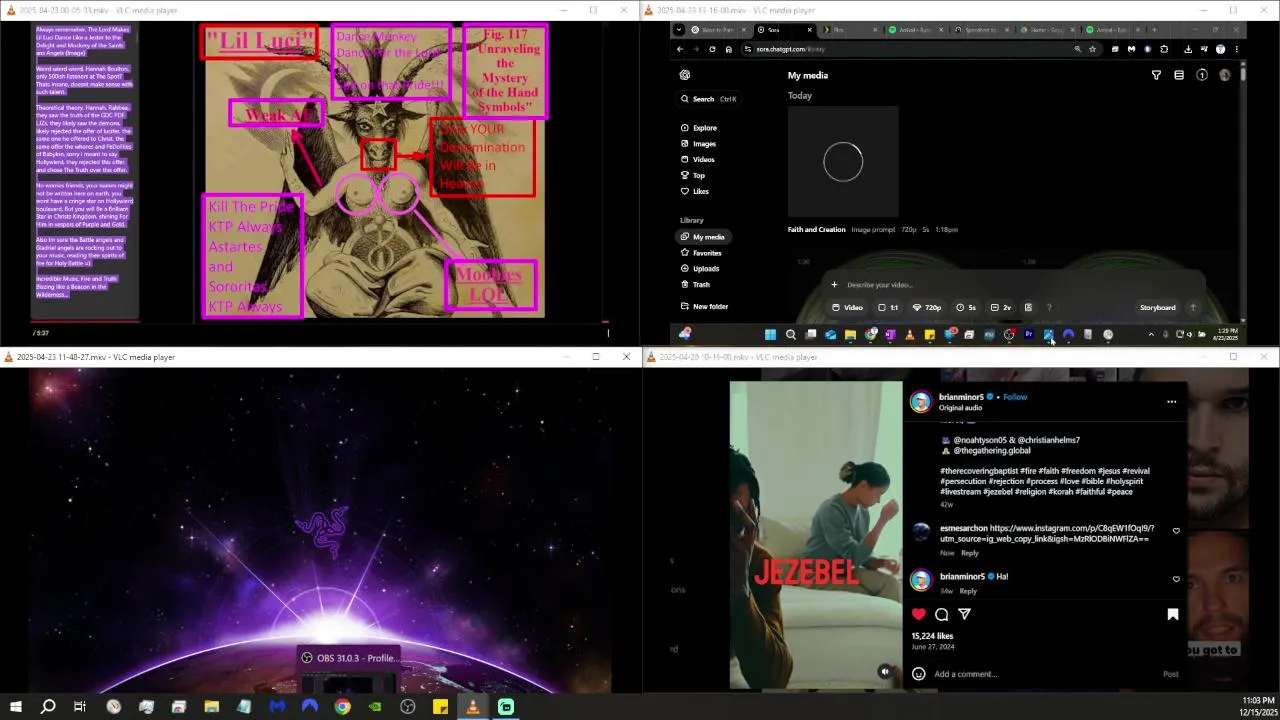Viewport: 1280px width, 720px height.
Task: Click the help question mark in Sora prompt bar
Action: tap(1049, 308)
